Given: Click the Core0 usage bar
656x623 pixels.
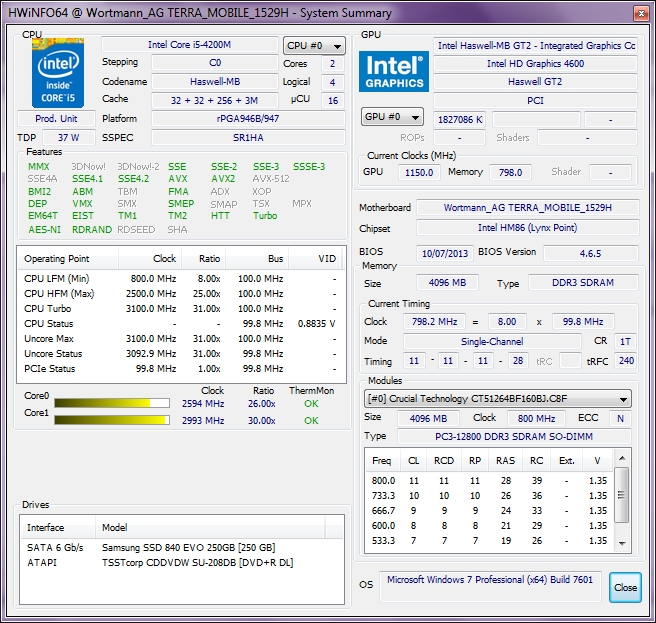Looking at the screenshot, I should [112, 403].
